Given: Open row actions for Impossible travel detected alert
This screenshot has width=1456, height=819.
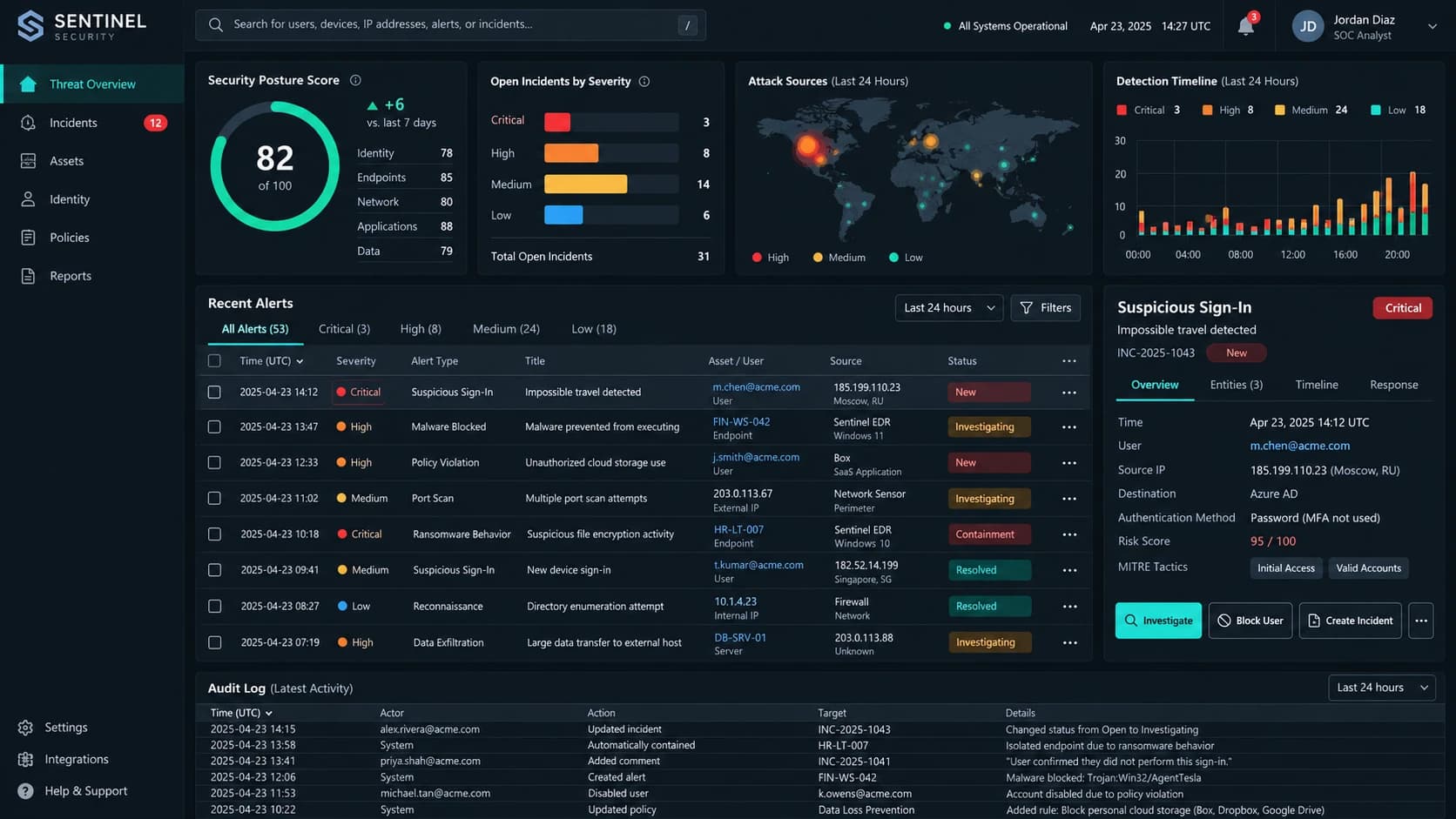Looking at the screenshot, I should pos(1069,393).
